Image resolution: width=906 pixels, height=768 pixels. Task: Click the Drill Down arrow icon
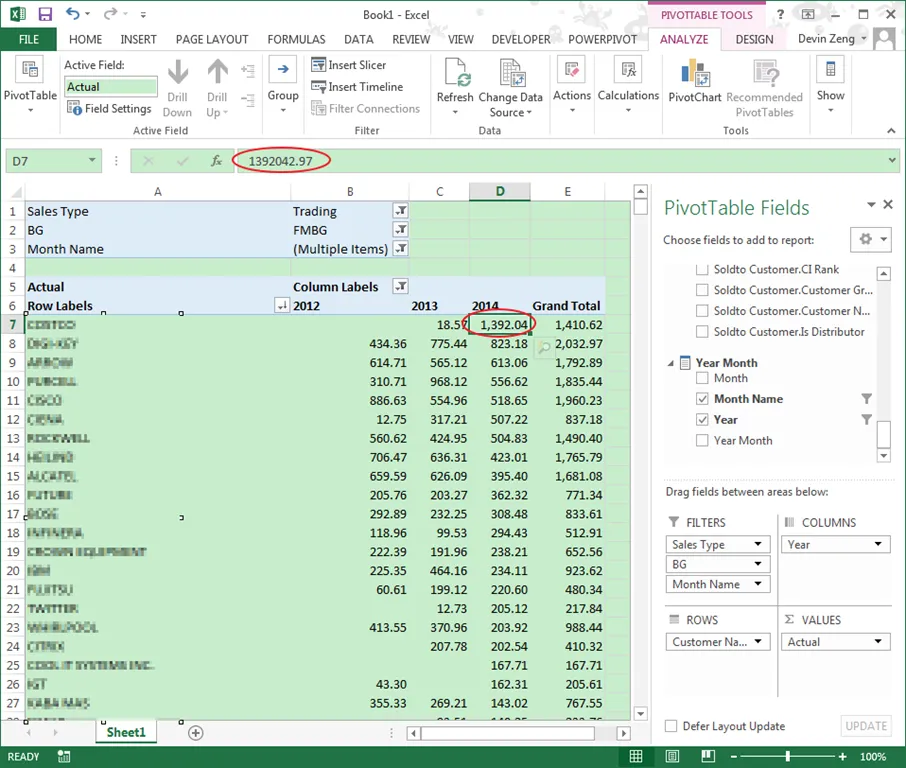click(x=177, y=72)
